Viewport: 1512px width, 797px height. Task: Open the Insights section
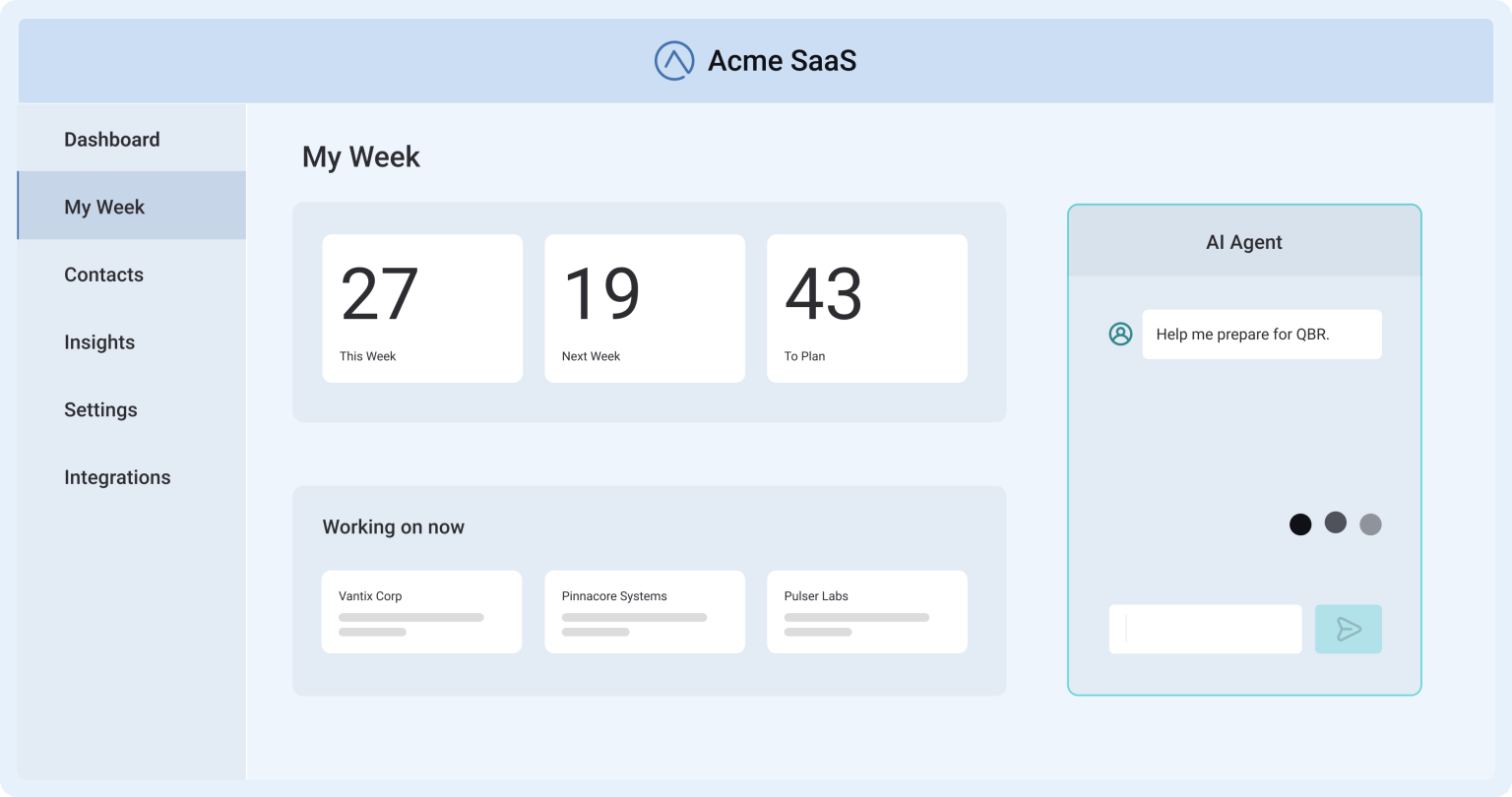coord(132,342)
